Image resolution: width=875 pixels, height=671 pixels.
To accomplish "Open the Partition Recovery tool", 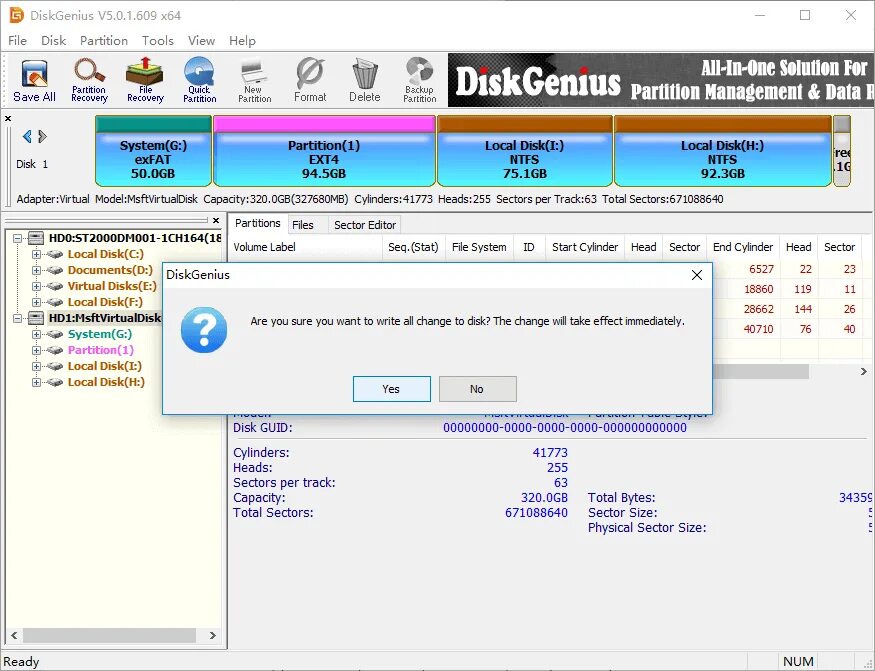I will click(89, 80).
